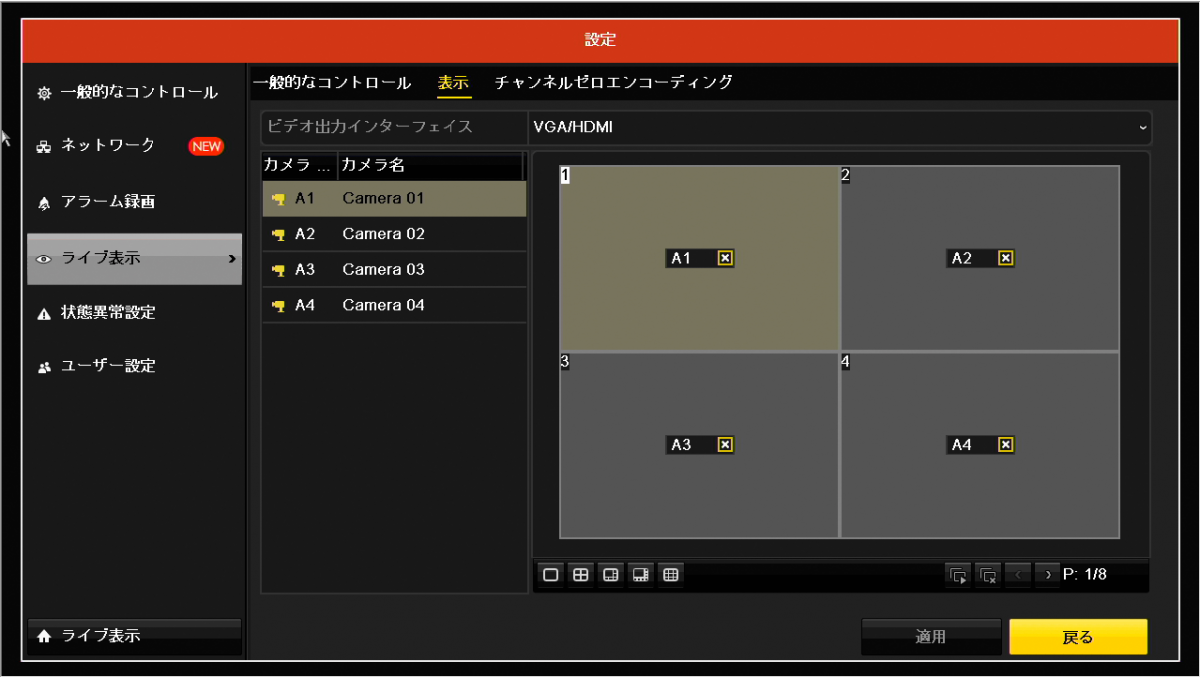
Task: Select the eight-window layout icon
Action: (x=641, y=574)
